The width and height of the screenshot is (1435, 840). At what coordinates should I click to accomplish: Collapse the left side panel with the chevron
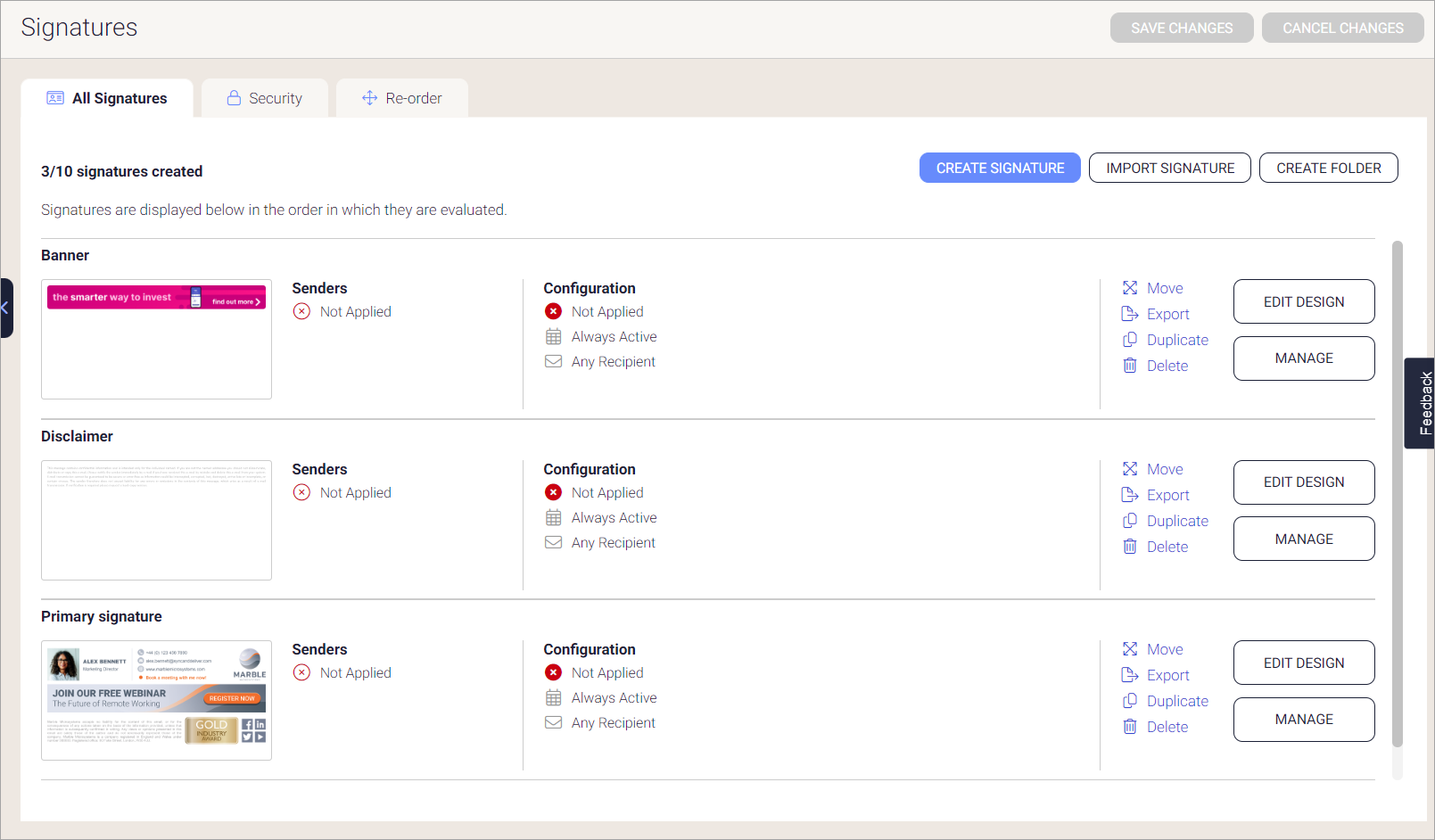point(6,307)
